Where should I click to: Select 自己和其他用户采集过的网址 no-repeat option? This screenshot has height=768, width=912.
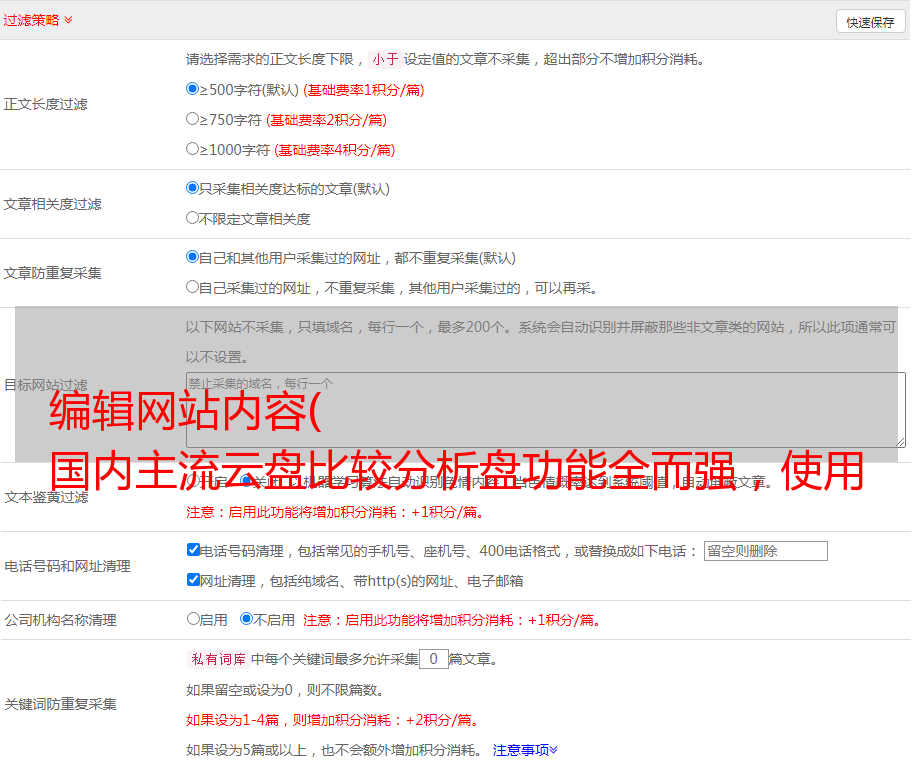point(193,257)
